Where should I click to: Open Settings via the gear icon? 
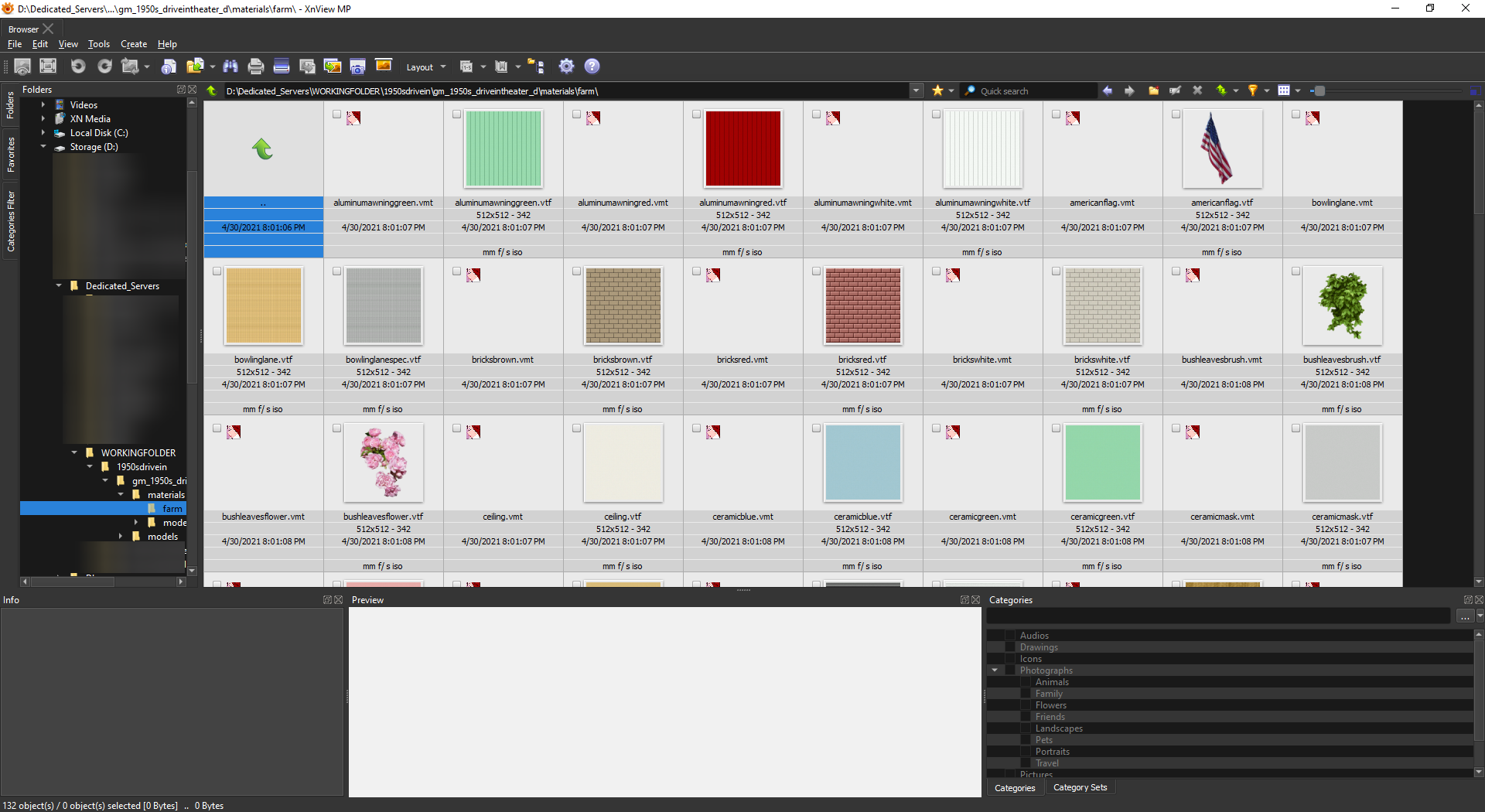(x=566, y=67)
